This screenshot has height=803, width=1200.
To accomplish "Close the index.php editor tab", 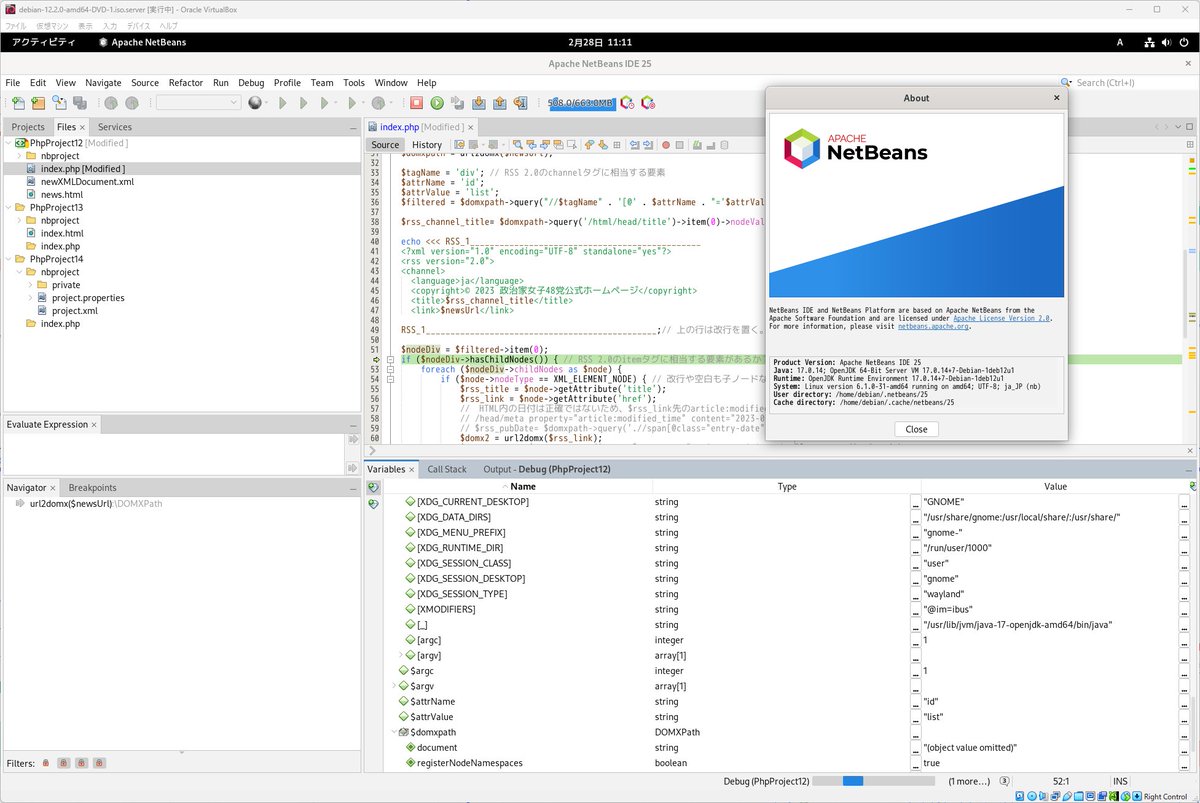I will pyautogui.click(x=471, y=127).
